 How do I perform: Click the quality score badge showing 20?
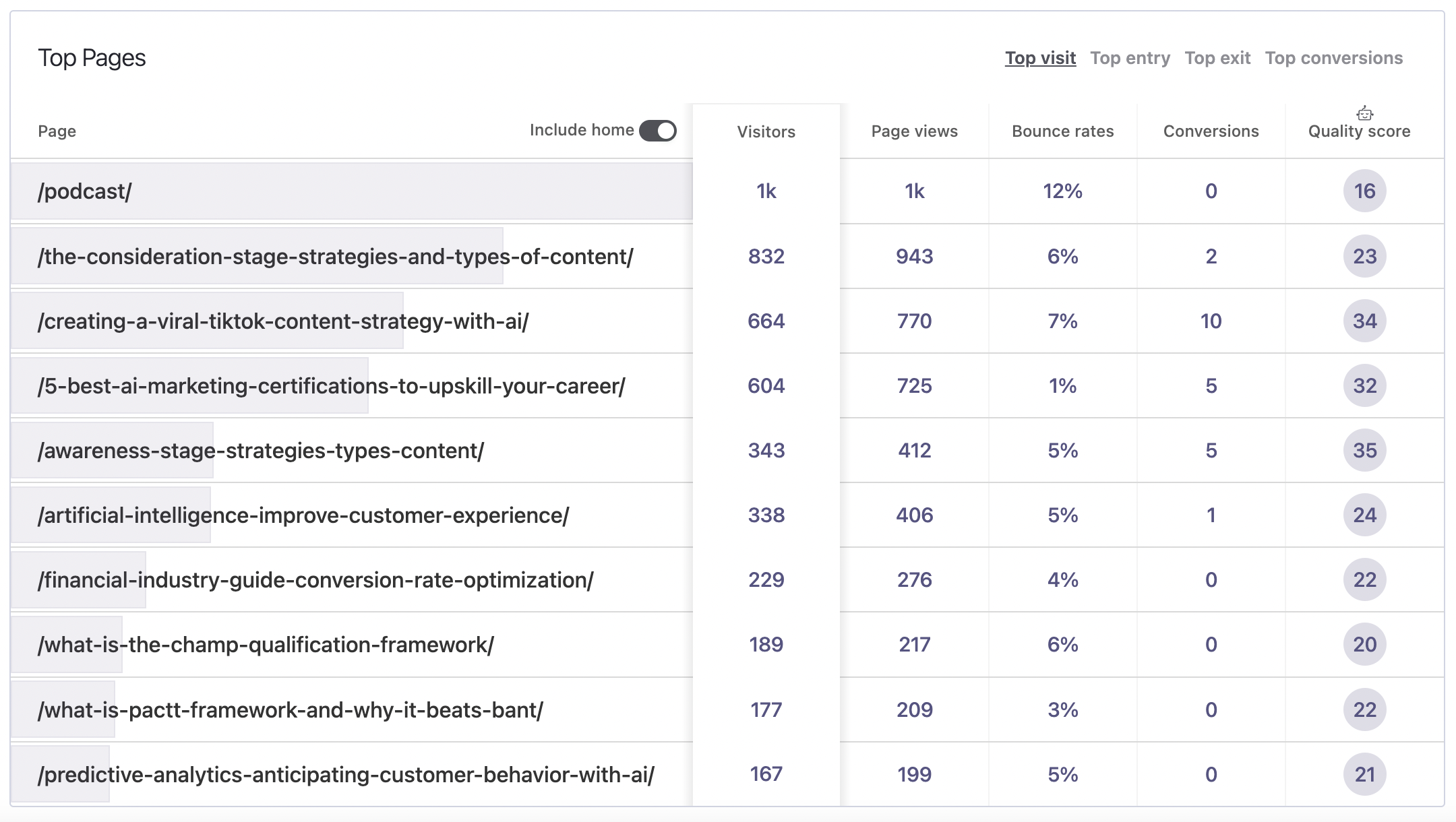click(1366, 645)
